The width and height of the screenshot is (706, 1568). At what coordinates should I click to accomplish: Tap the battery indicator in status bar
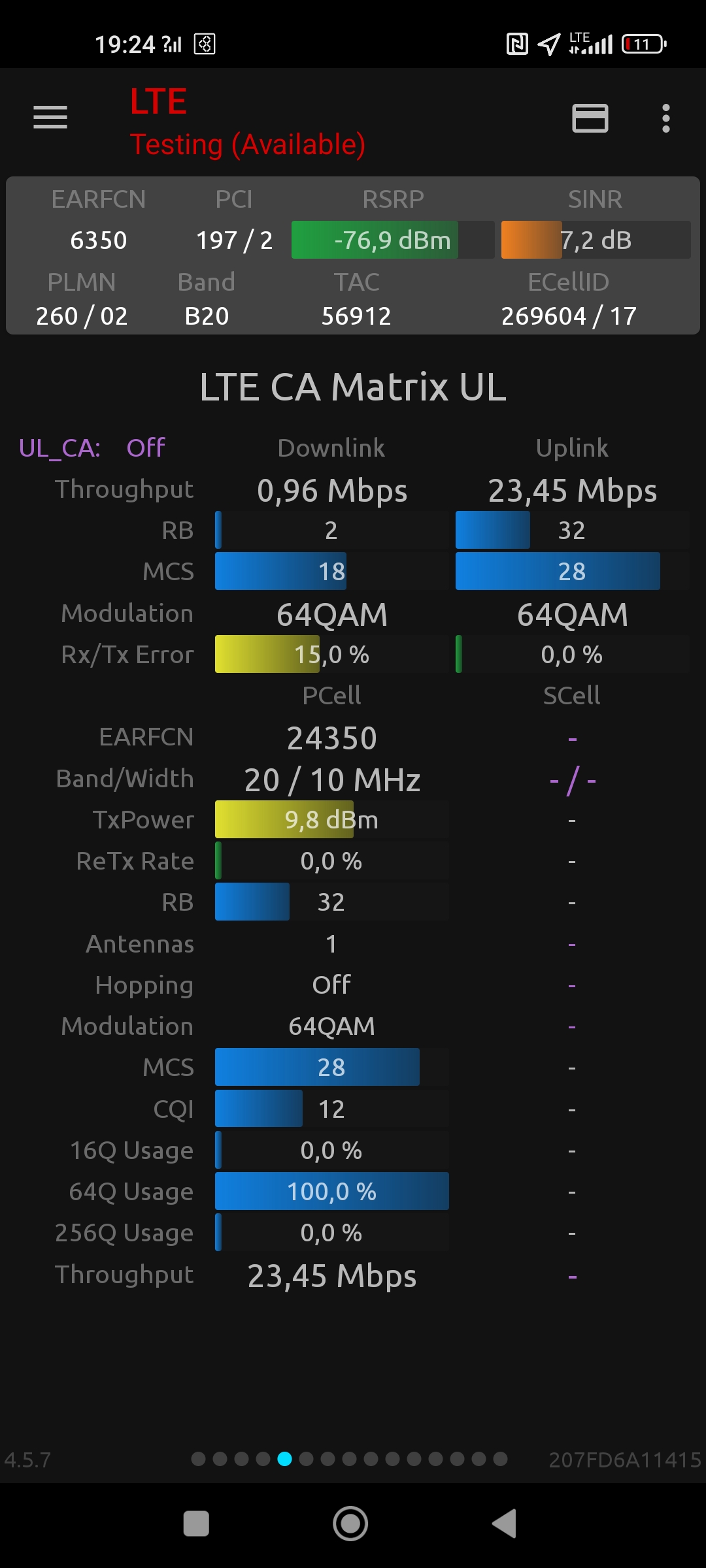click(644, 44)
